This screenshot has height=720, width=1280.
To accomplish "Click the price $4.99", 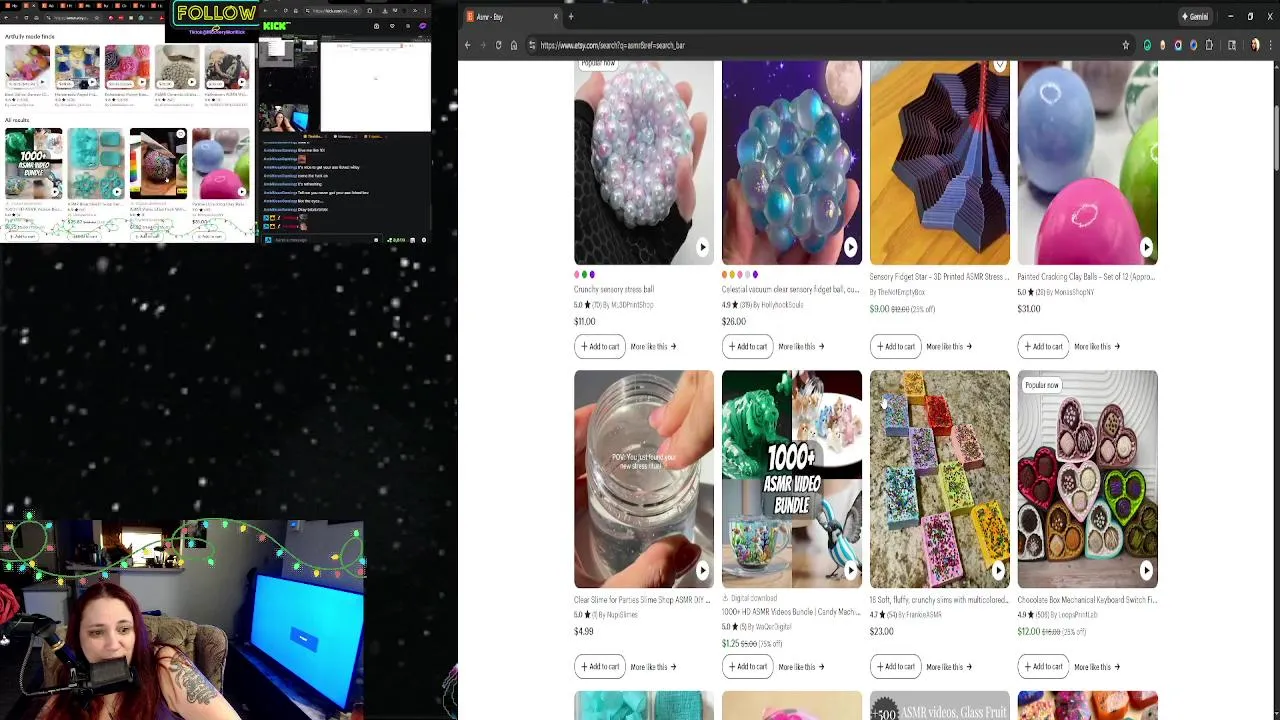I will [x=584, y=632].
